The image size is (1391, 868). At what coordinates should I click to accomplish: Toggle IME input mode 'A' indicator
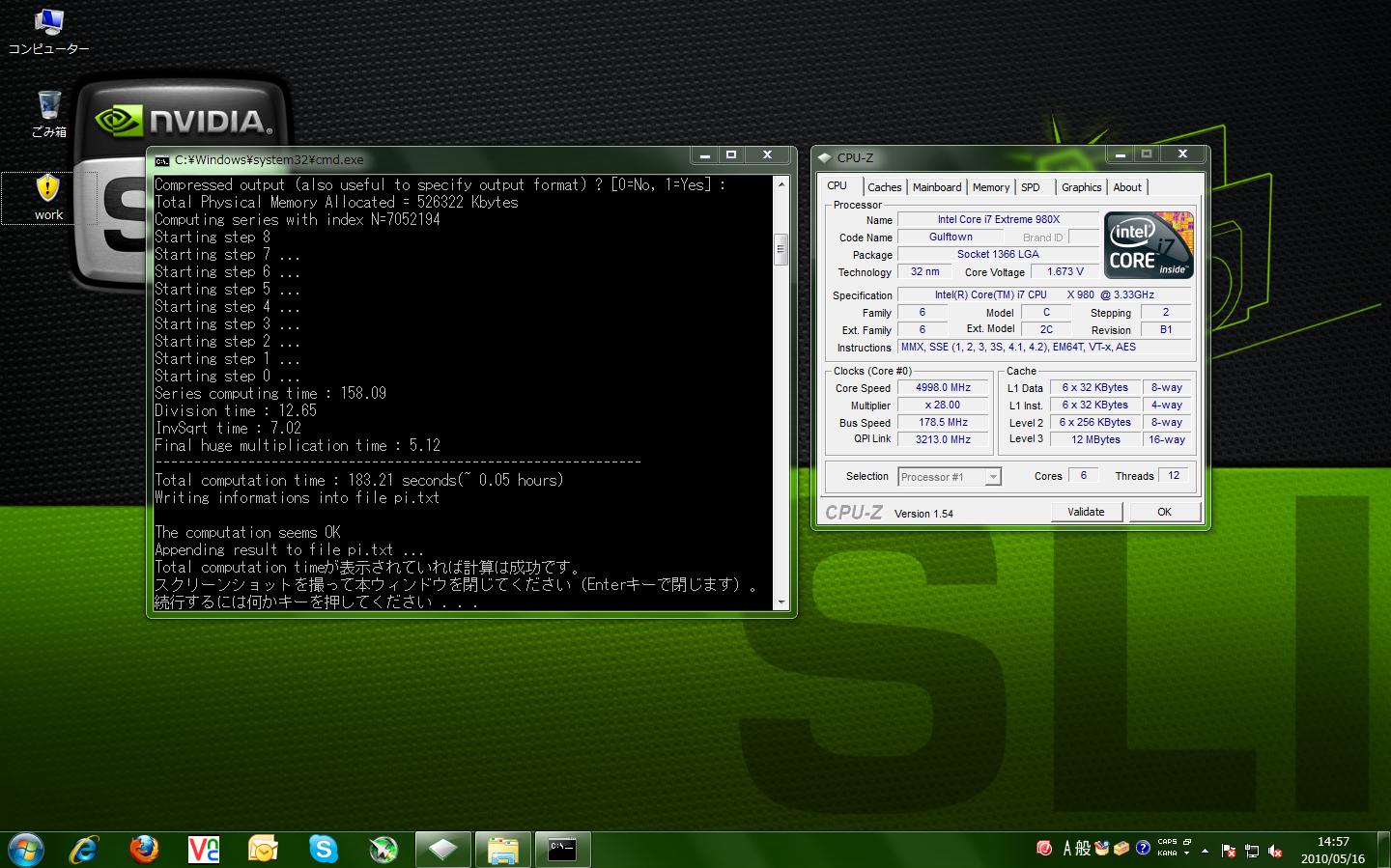click(1067, 849)
